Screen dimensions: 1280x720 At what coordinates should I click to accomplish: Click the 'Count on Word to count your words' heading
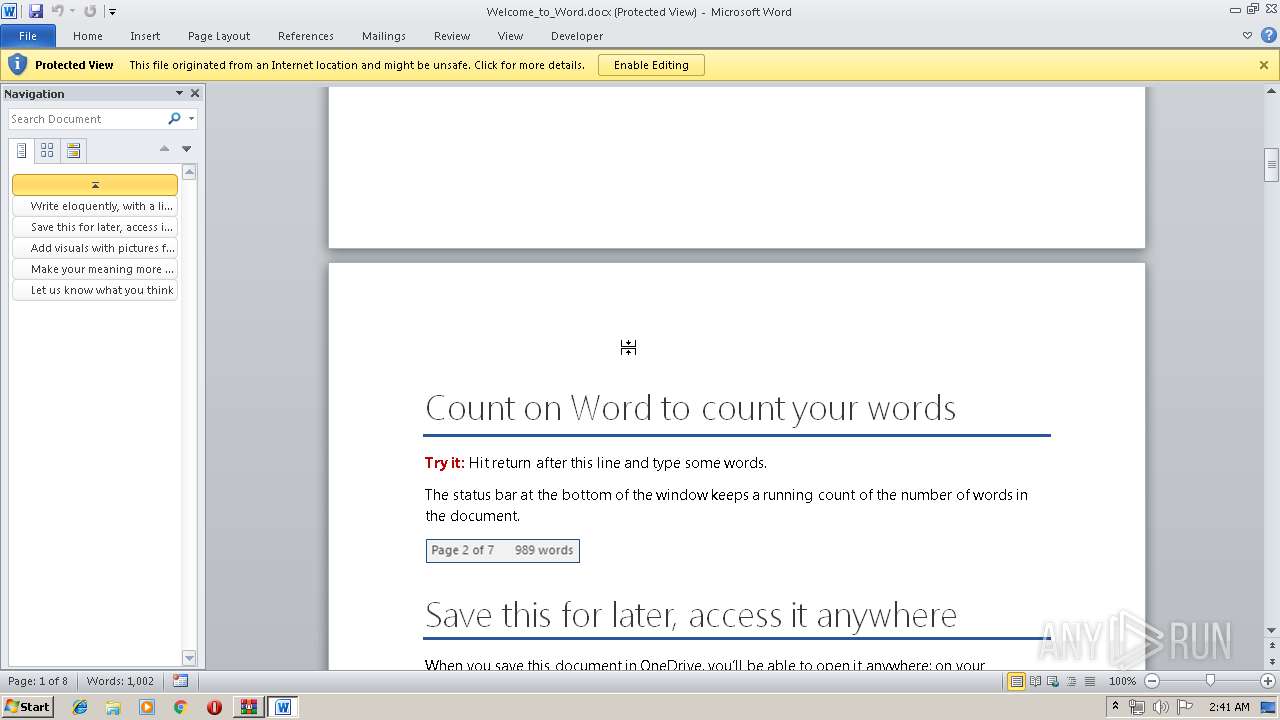(690, 408)
